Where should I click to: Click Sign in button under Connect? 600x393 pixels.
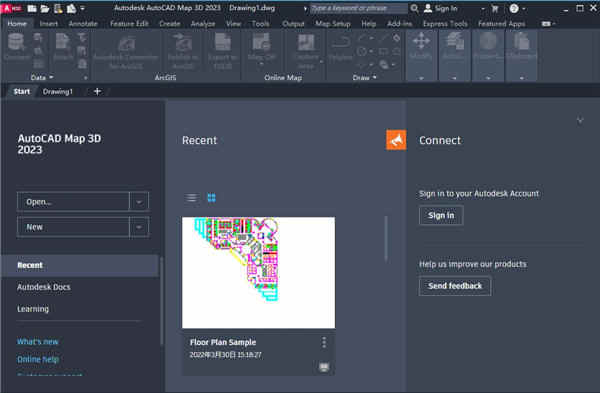[441, 215]
